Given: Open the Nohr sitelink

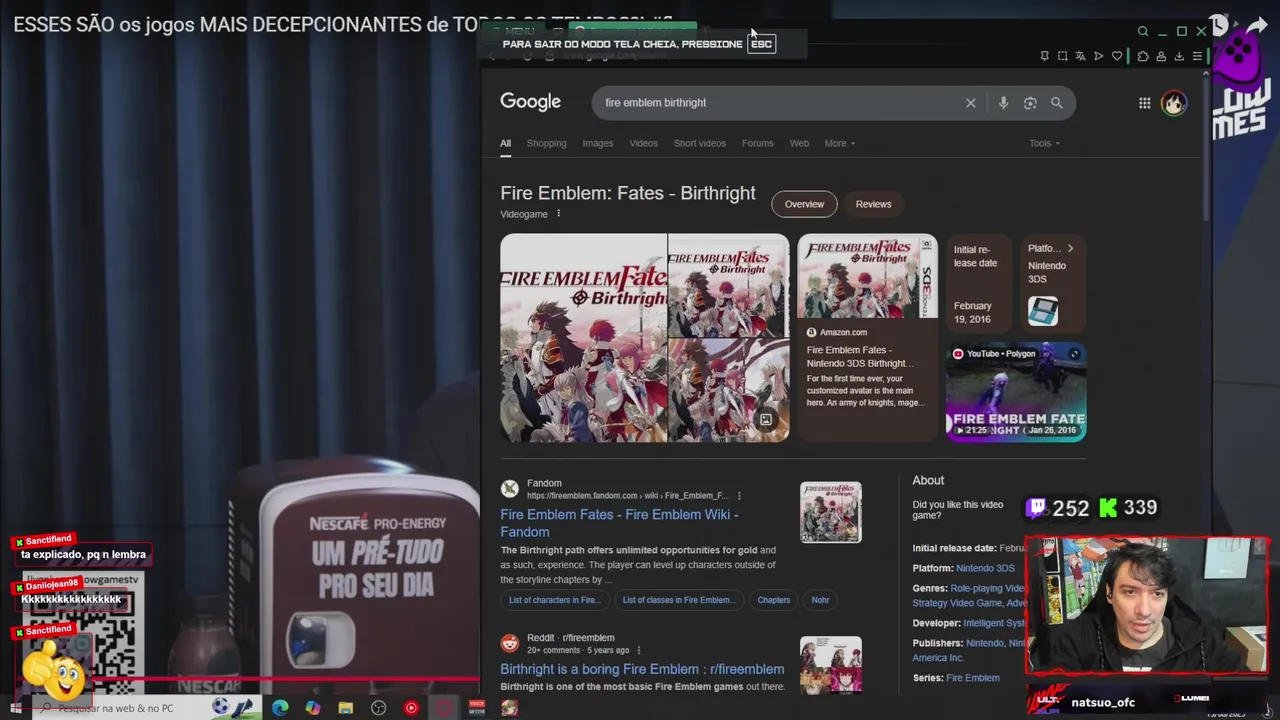Looking at the screenshot, I should click(x=820, y=600).
